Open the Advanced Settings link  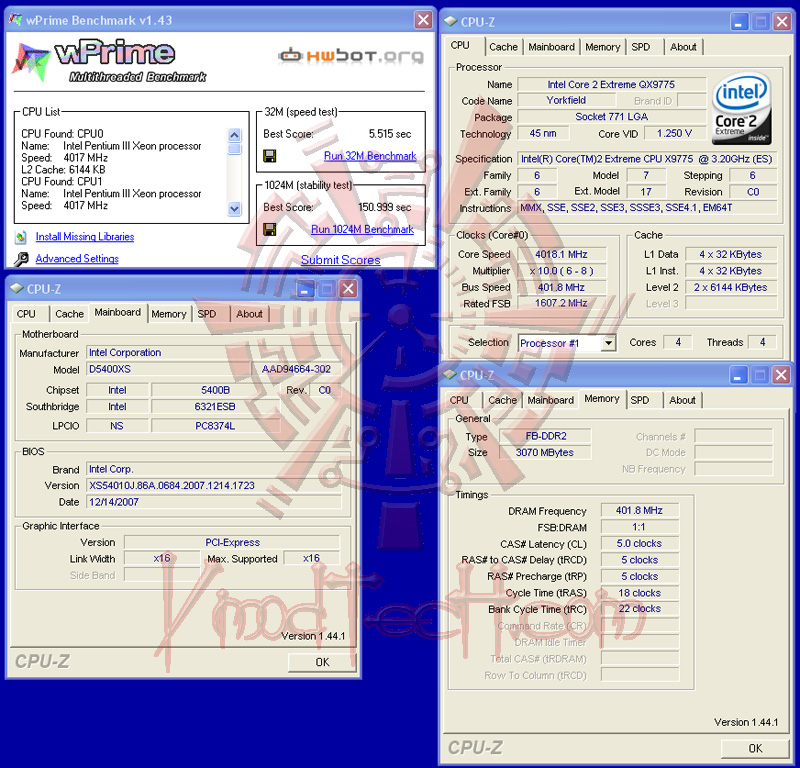click(77, 259)
